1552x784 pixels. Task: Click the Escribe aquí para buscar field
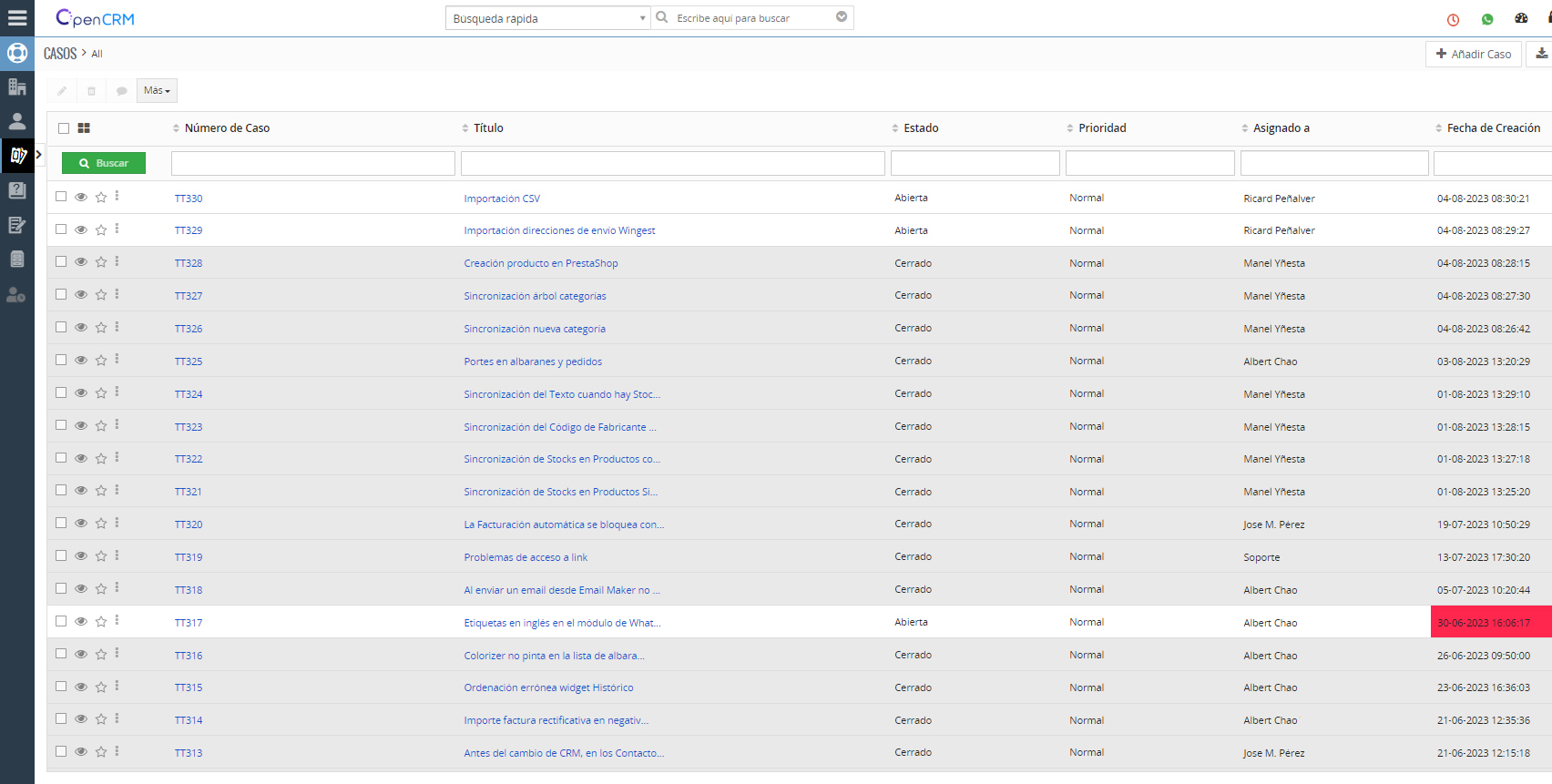click(752, 18)
